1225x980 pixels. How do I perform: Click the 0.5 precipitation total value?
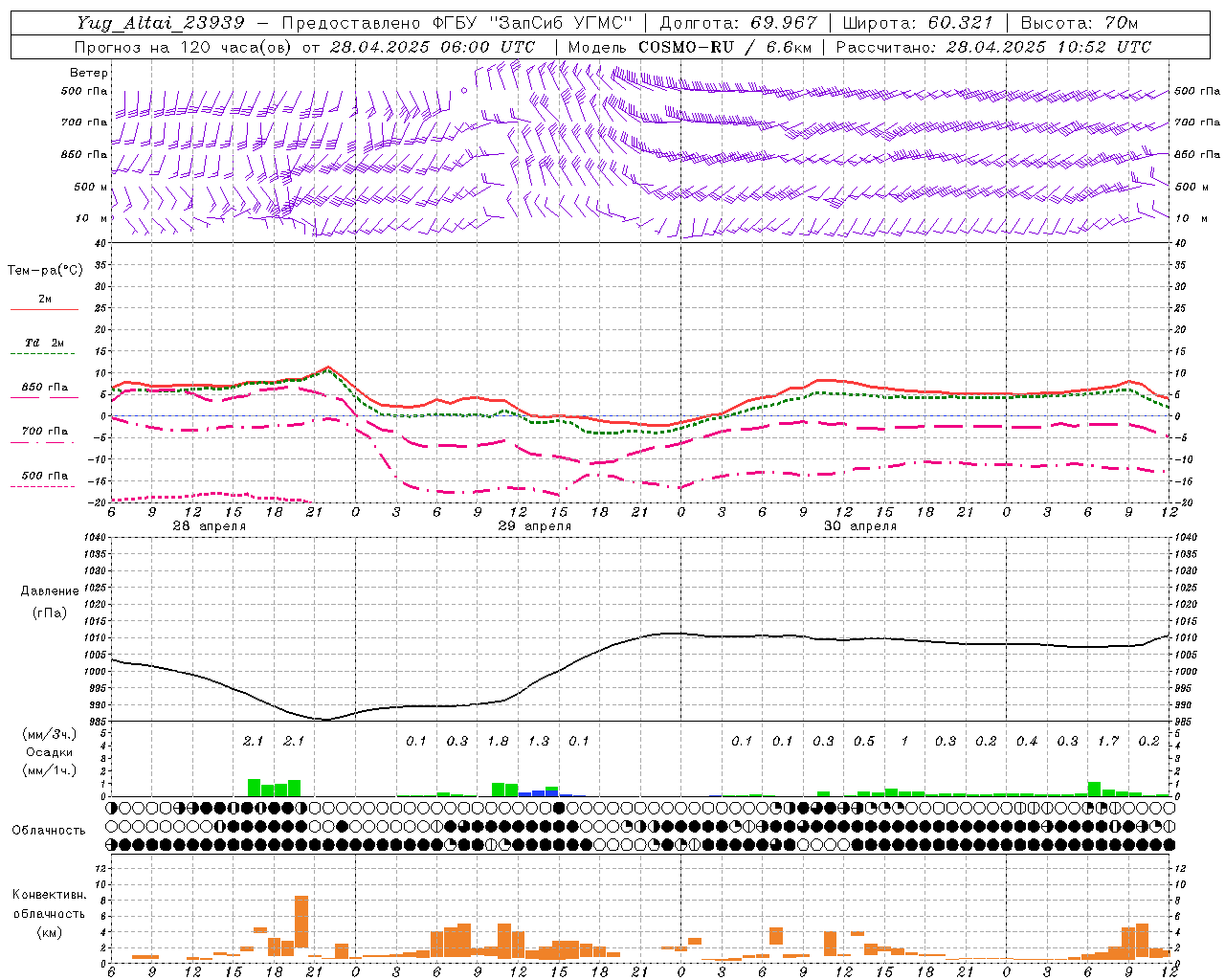coord(864,742)
